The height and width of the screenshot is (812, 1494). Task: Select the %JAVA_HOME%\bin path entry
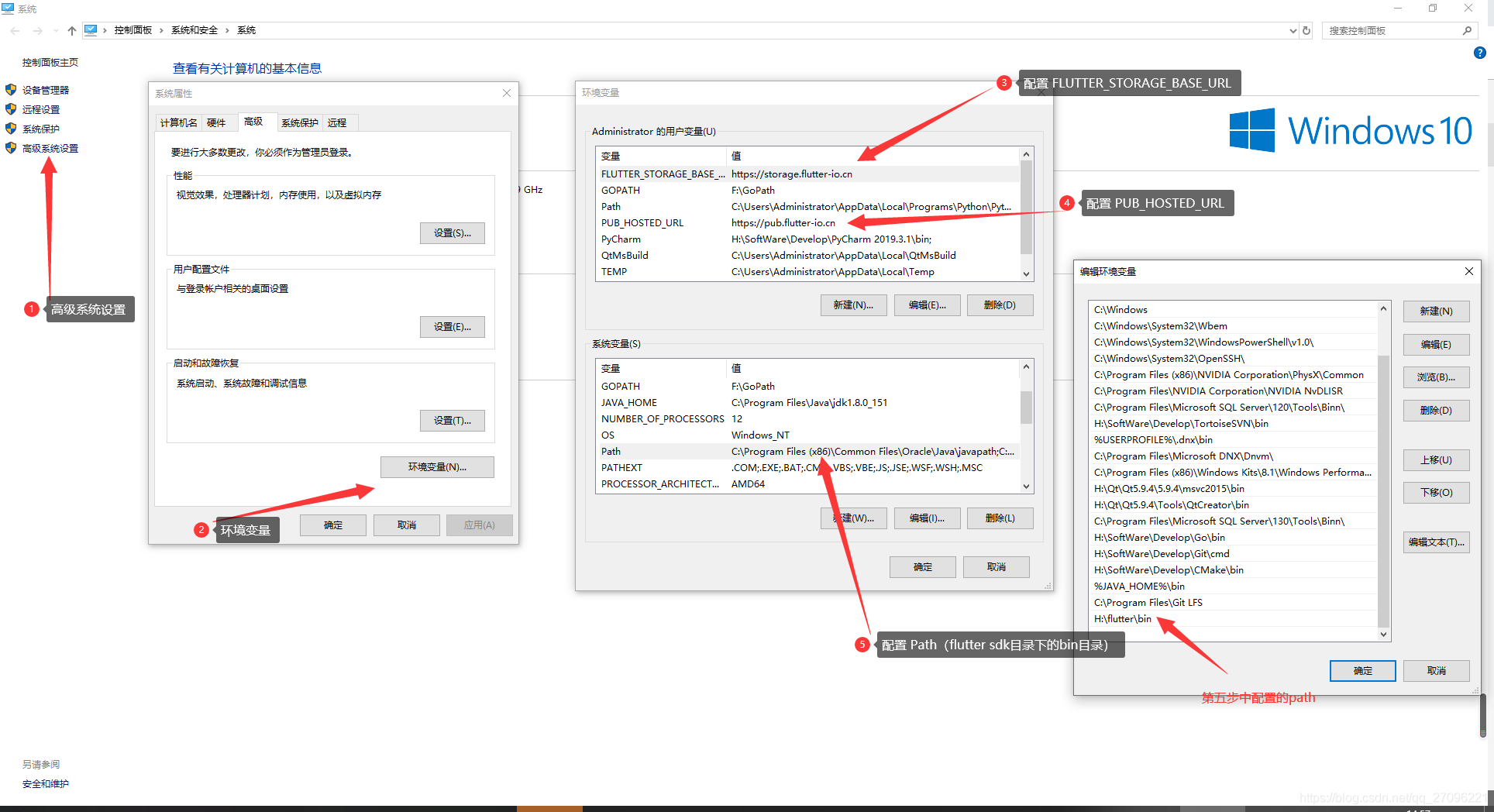(x=1234, y=586)
